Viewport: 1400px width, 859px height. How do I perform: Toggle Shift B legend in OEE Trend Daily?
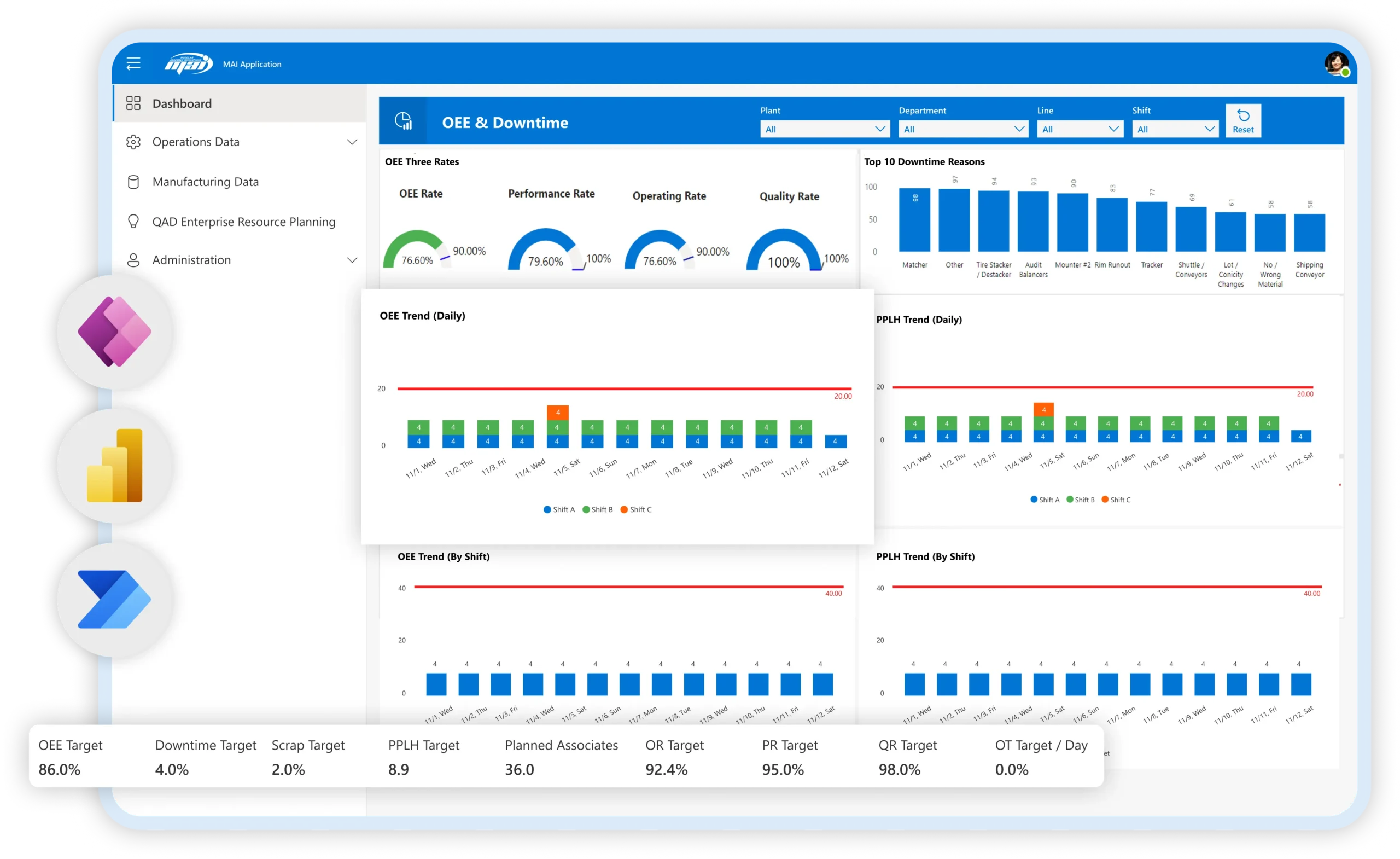(x=598, y=509)
